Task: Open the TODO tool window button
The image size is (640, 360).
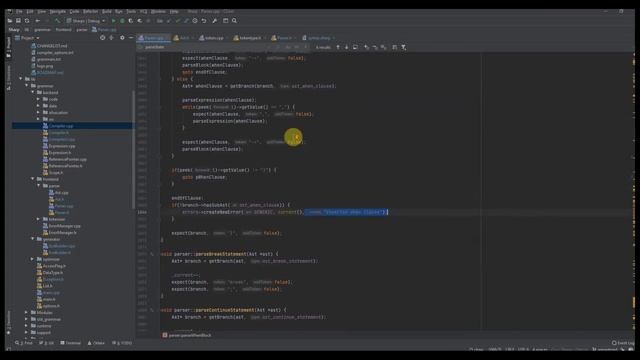Action: (x=122, y=343)
